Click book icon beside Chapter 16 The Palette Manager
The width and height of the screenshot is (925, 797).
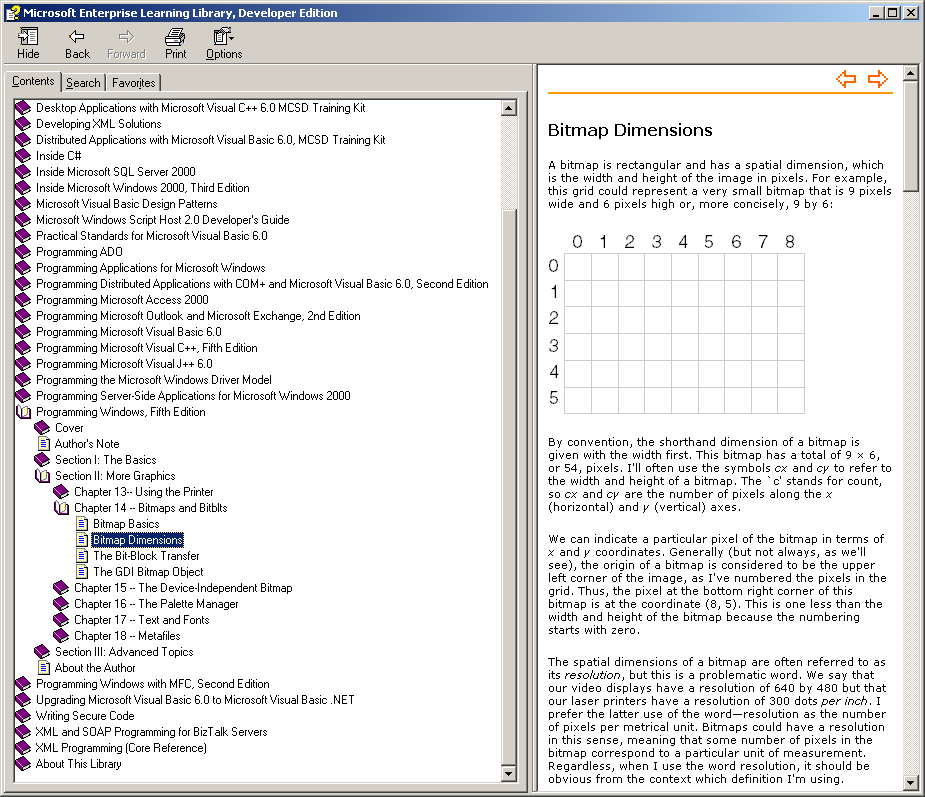pos(61,604)
